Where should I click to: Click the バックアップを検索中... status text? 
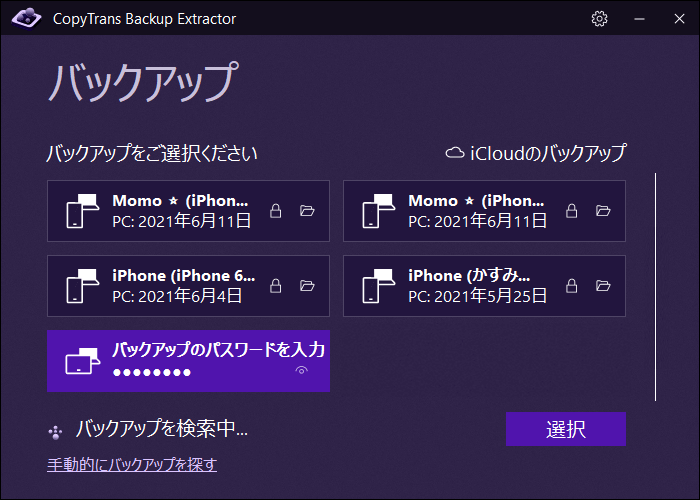click(162, 429)
